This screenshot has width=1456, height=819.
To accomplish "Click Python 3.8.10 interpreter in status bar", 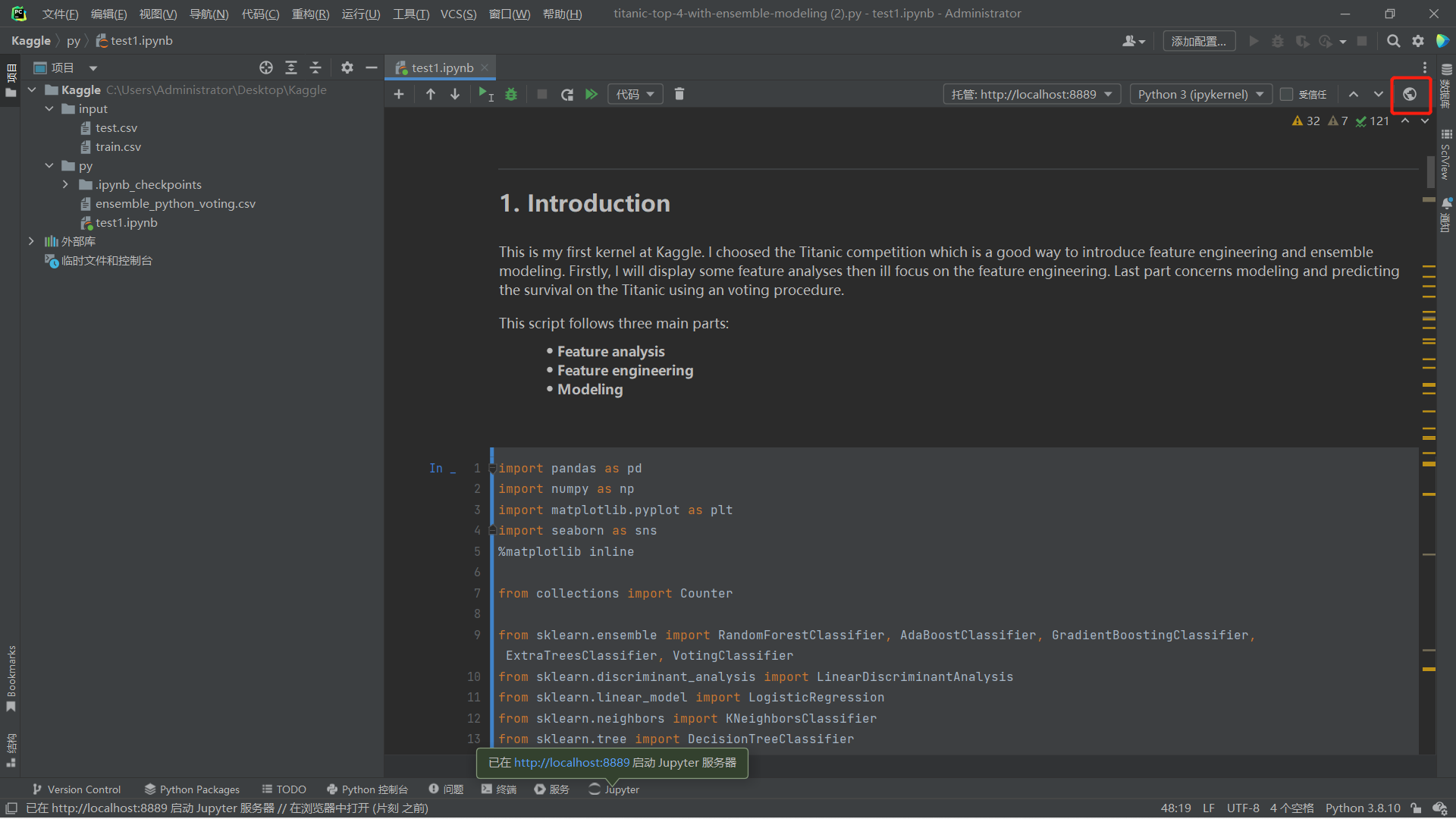I will 1363,808.
